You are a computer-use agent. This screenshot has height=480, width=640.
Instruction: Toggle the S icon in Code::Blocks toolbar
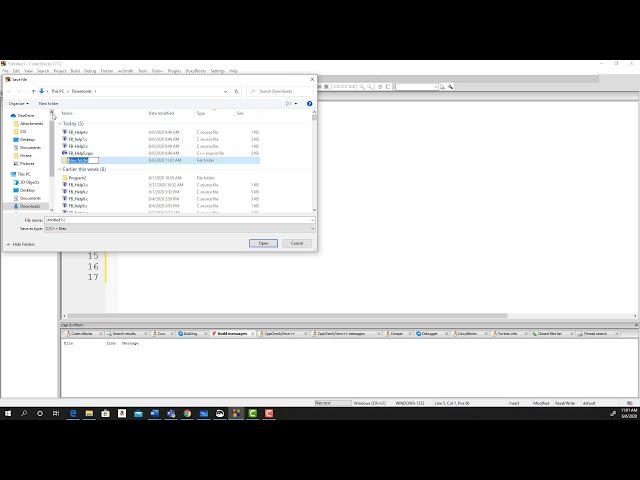pyautogui.click(x=380, y=87)
